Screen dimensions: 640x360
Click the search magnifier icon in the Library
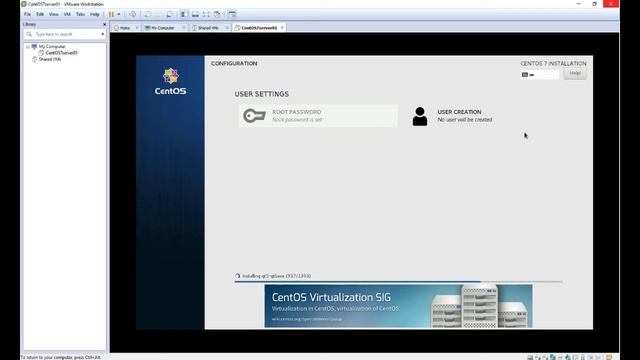tap(29, 34)
